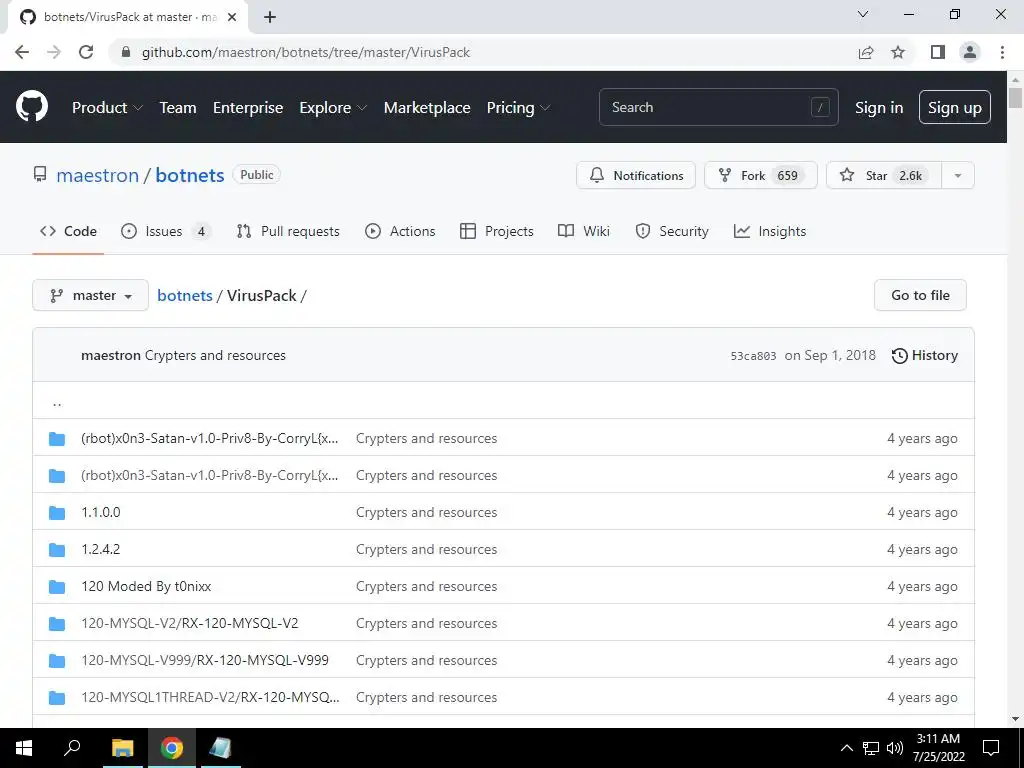Screen dimensions: 1024x768
Task: Click the page vertical scrollbar thumb
Action: click(1016, 98)
